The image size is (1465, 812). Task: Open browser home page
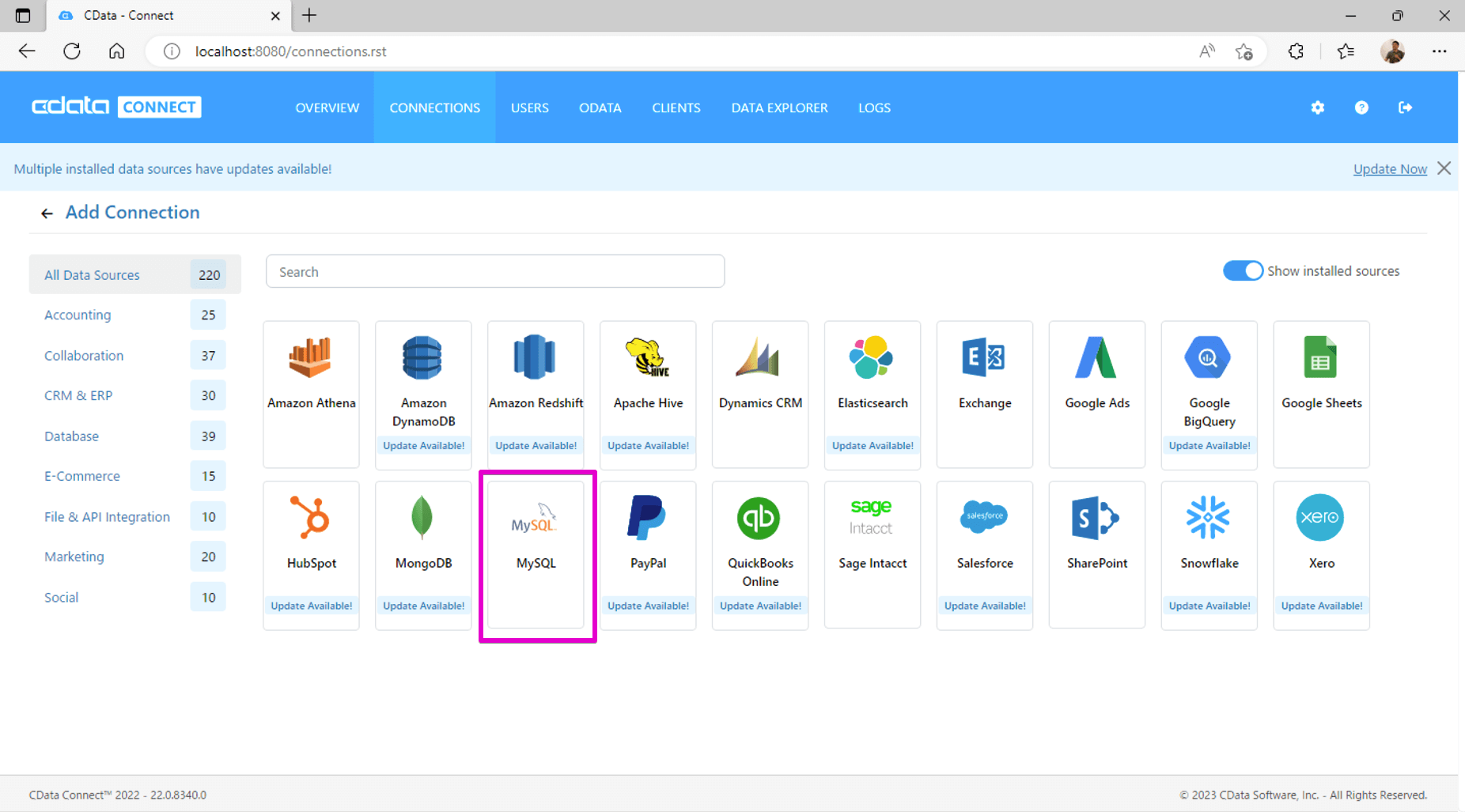click(117, 51)
